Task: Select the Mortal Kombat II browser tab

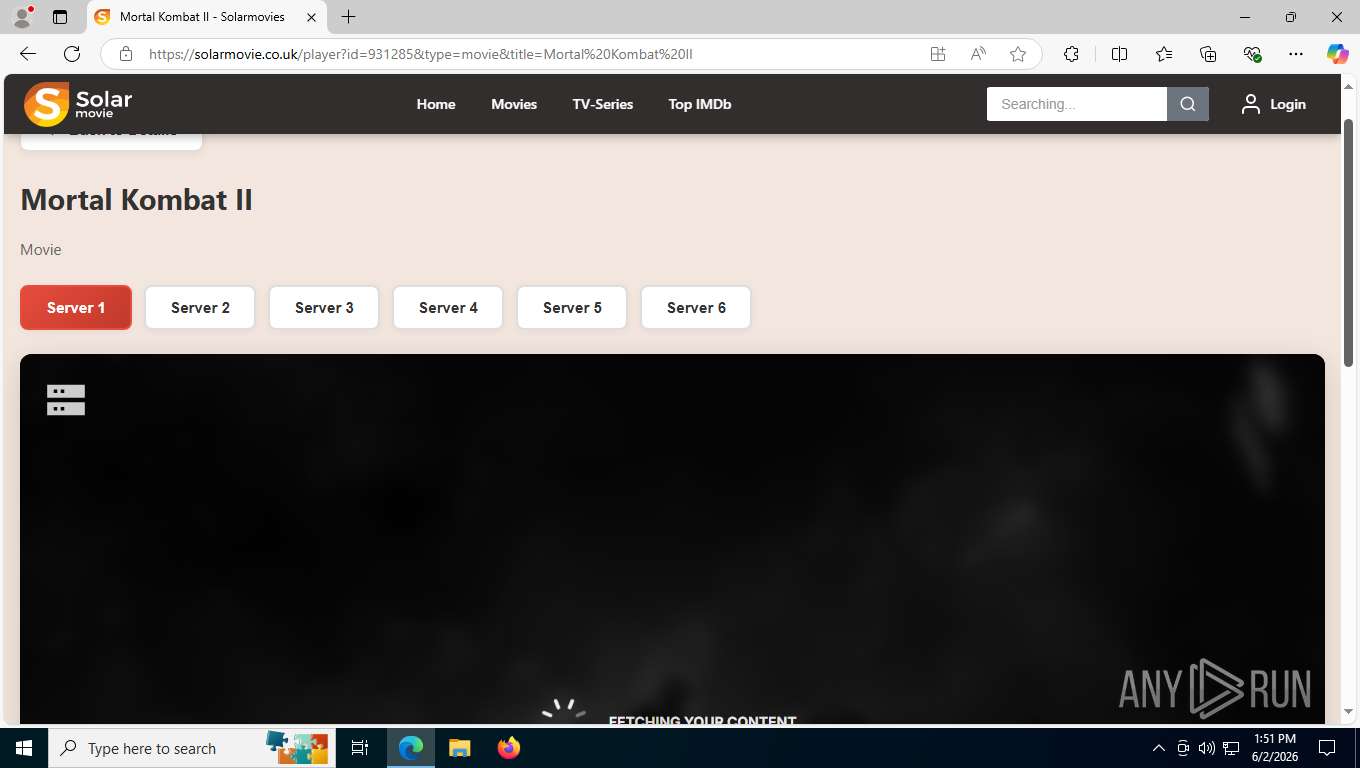Action: pyautogui.click(x=207, y=17)
